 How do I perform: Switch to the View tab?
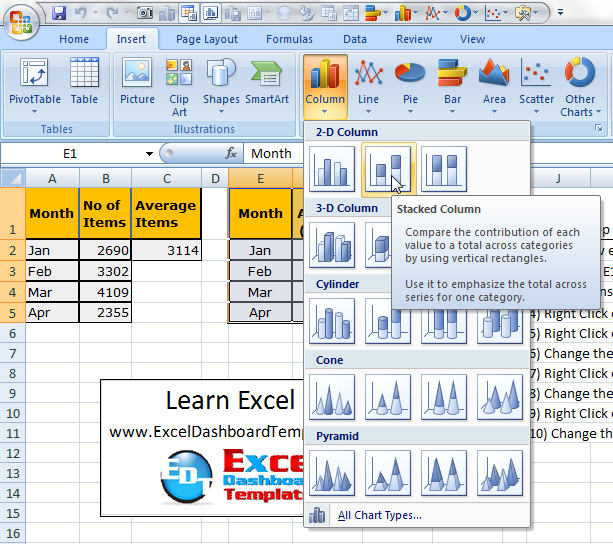[472, 39]
